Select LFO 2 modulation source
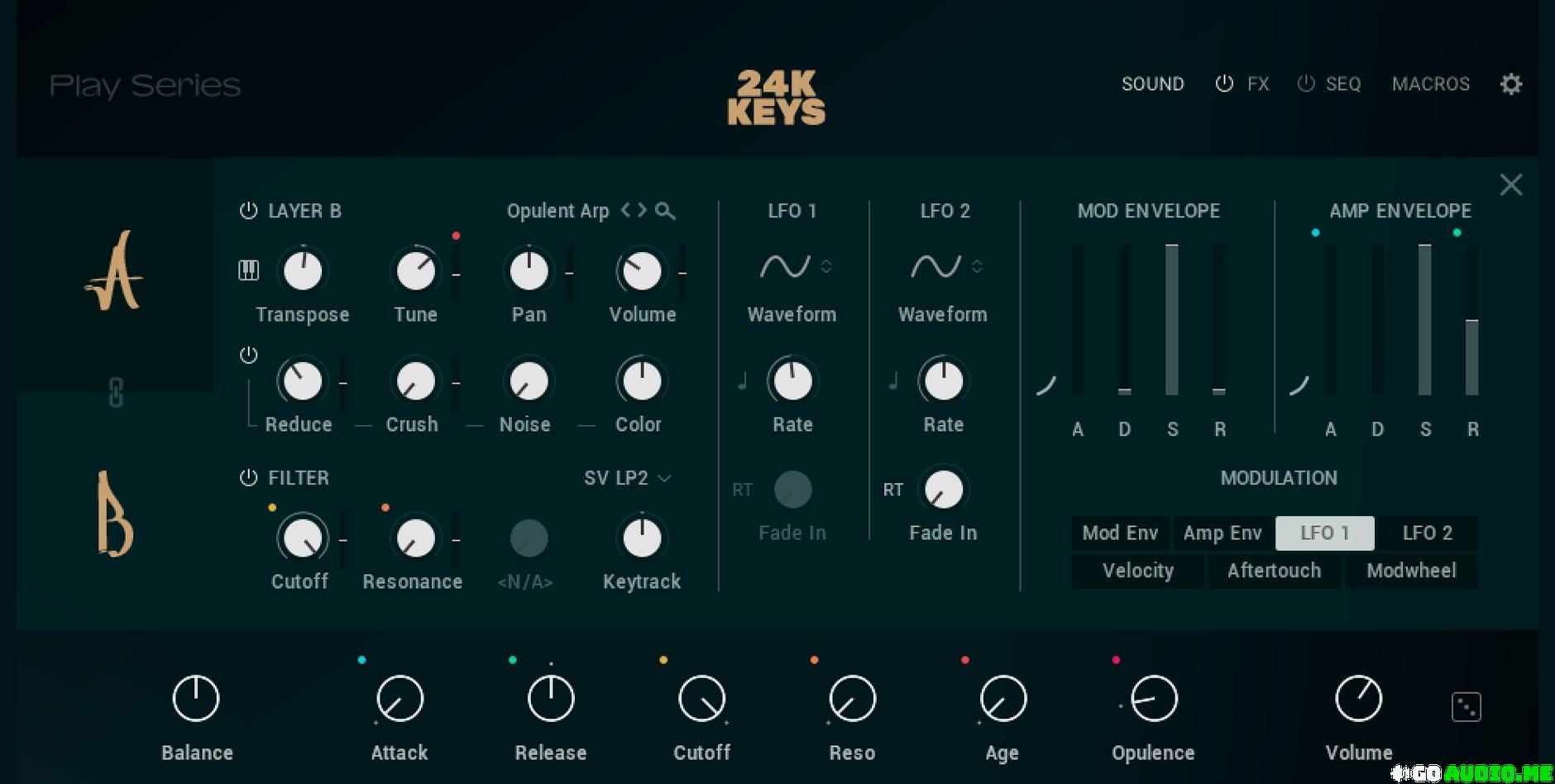Viewport: 1555px width, 784px height. pos(1428,533)
